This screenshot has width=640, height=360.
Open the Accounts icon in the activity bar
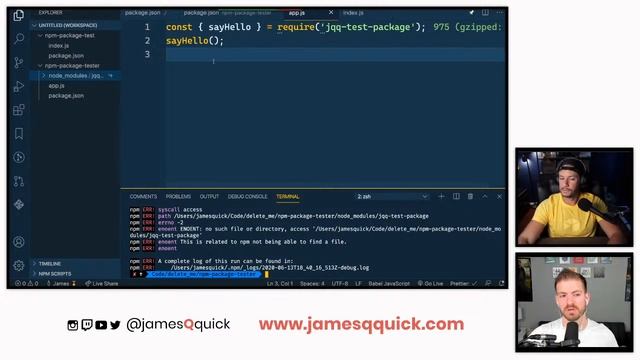[x=18, y=242]
